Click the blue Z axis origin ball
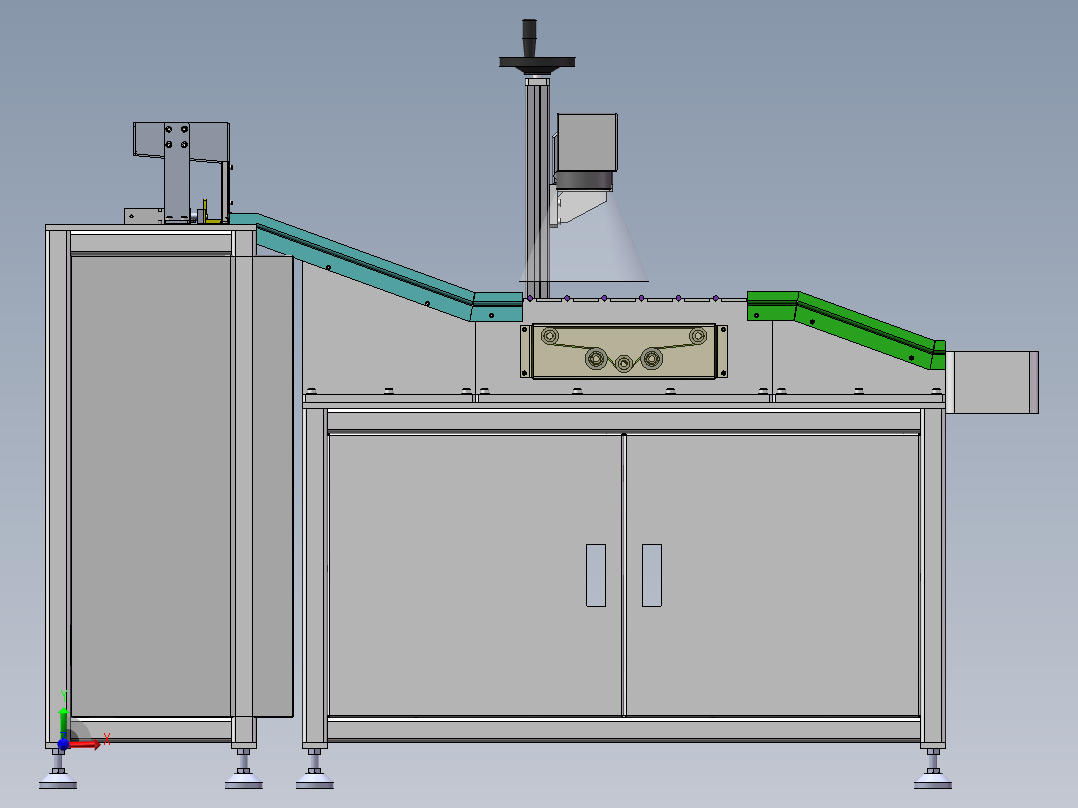The height and width of the screenshot is (808, 1078). 63,743
